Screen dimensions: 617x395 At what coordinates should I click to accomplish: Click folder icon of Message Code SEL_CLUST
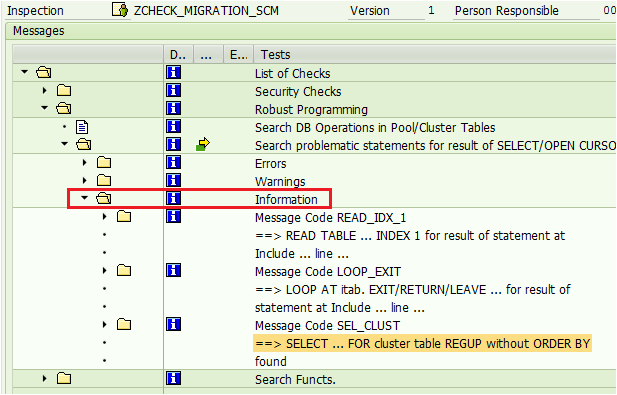tap(124, 324)
